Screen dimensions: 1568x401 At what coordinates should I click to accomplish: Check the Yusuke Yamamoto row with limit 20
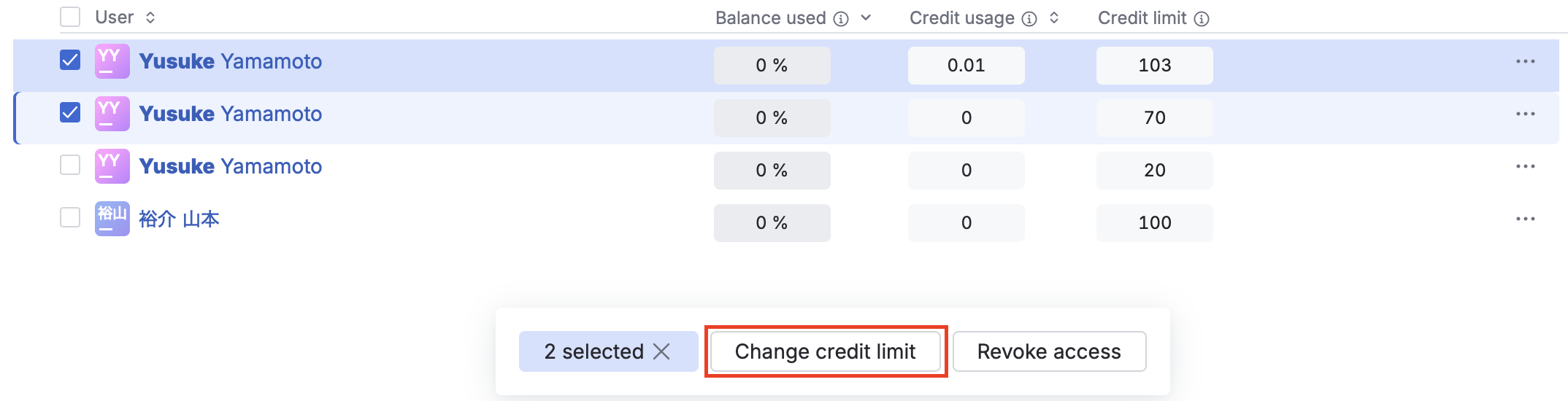[70, 165]
